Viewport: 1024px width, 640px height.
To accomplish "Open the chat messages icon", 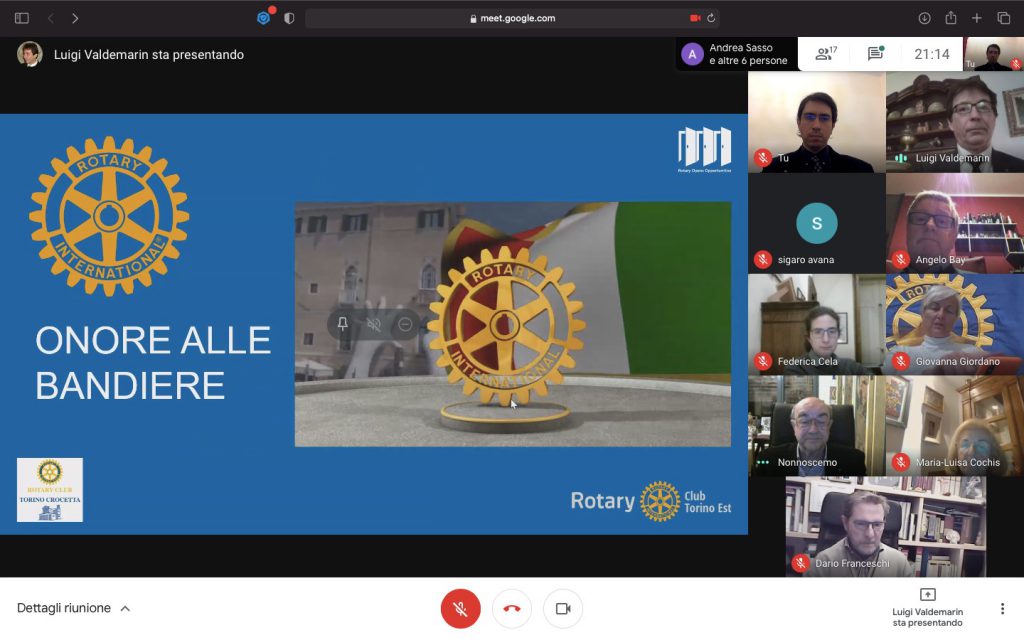I will pos(876,54).
